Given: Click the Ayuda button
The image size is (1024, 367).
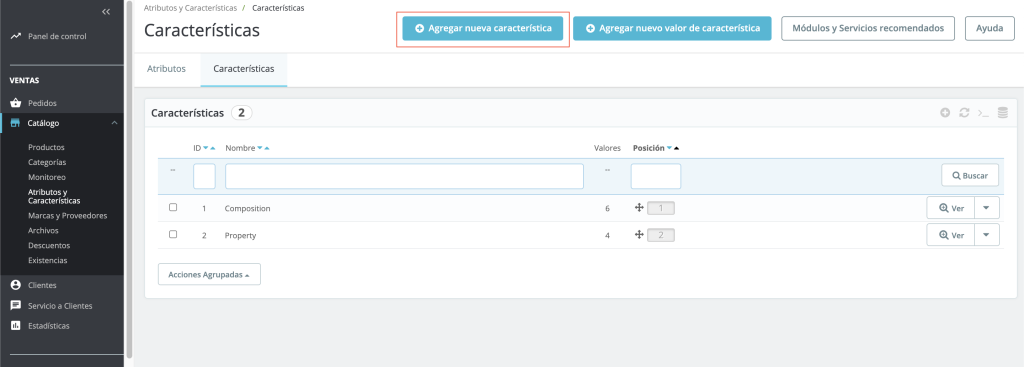Looking at the screenshot, I should (x=989, y=29).
